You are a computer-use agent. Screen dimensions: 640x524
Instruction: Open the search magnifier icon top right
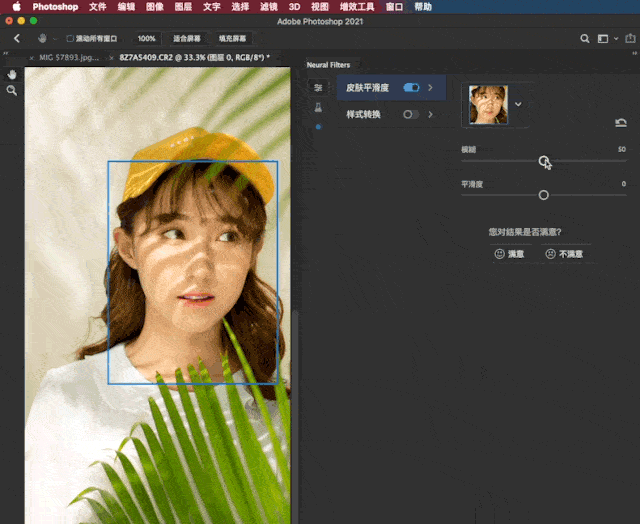click(584, 38)
